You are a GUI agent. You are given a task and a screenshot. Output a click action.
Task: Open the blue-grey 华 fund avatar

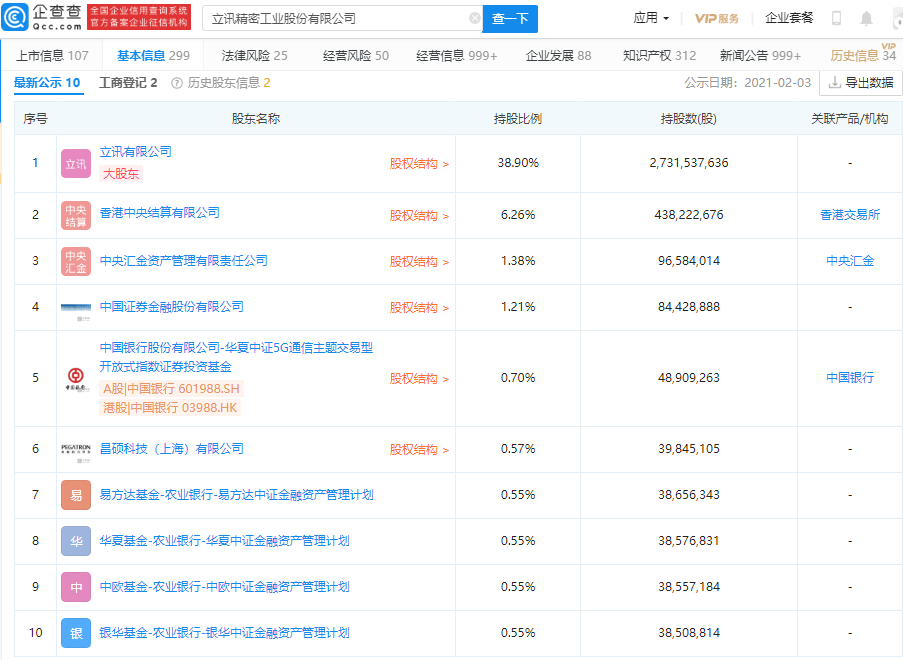pos(76,541)
